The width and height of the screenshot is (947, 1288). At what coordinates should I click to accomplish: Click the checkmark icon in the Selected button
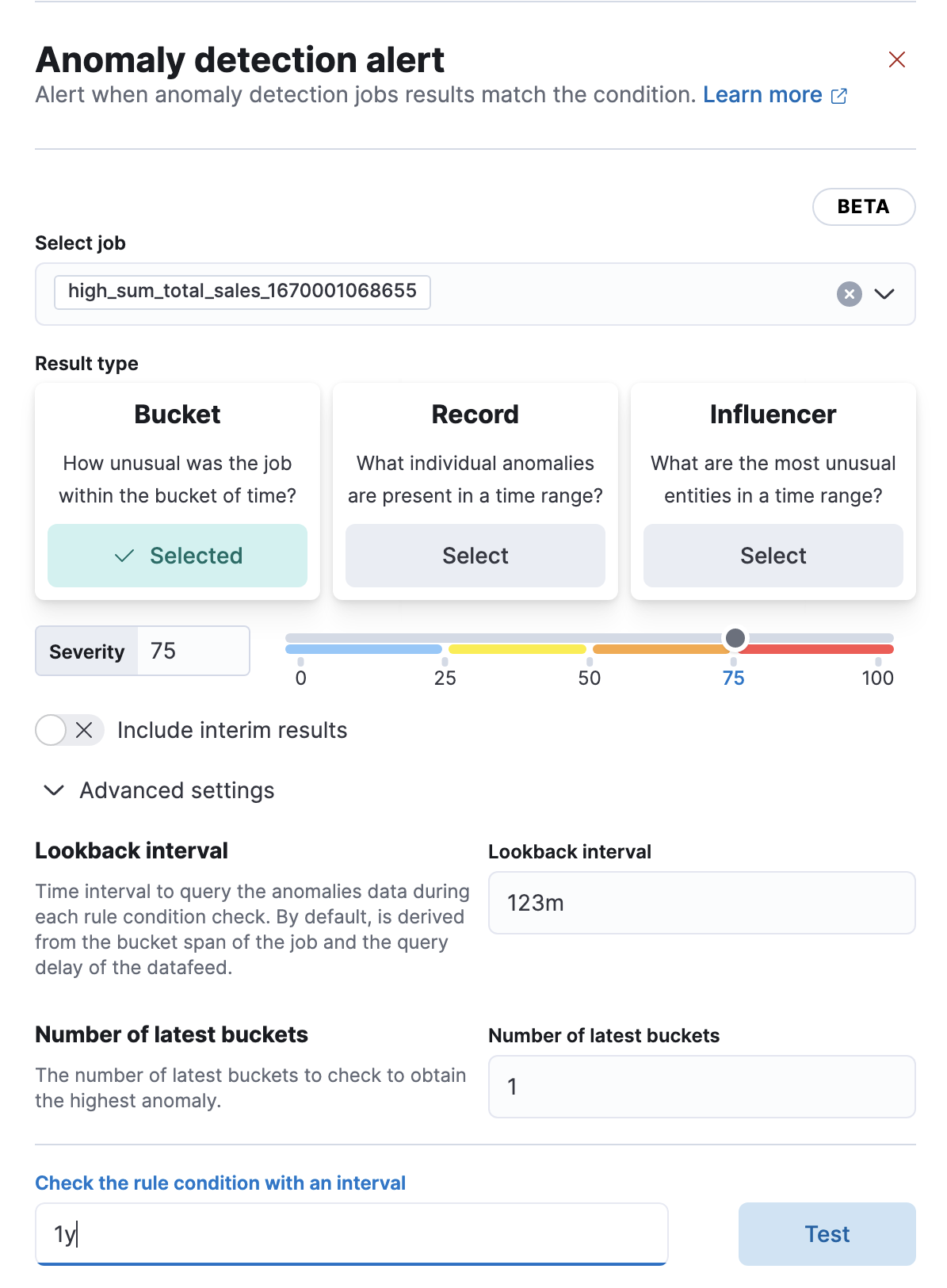tap(125, 556)
